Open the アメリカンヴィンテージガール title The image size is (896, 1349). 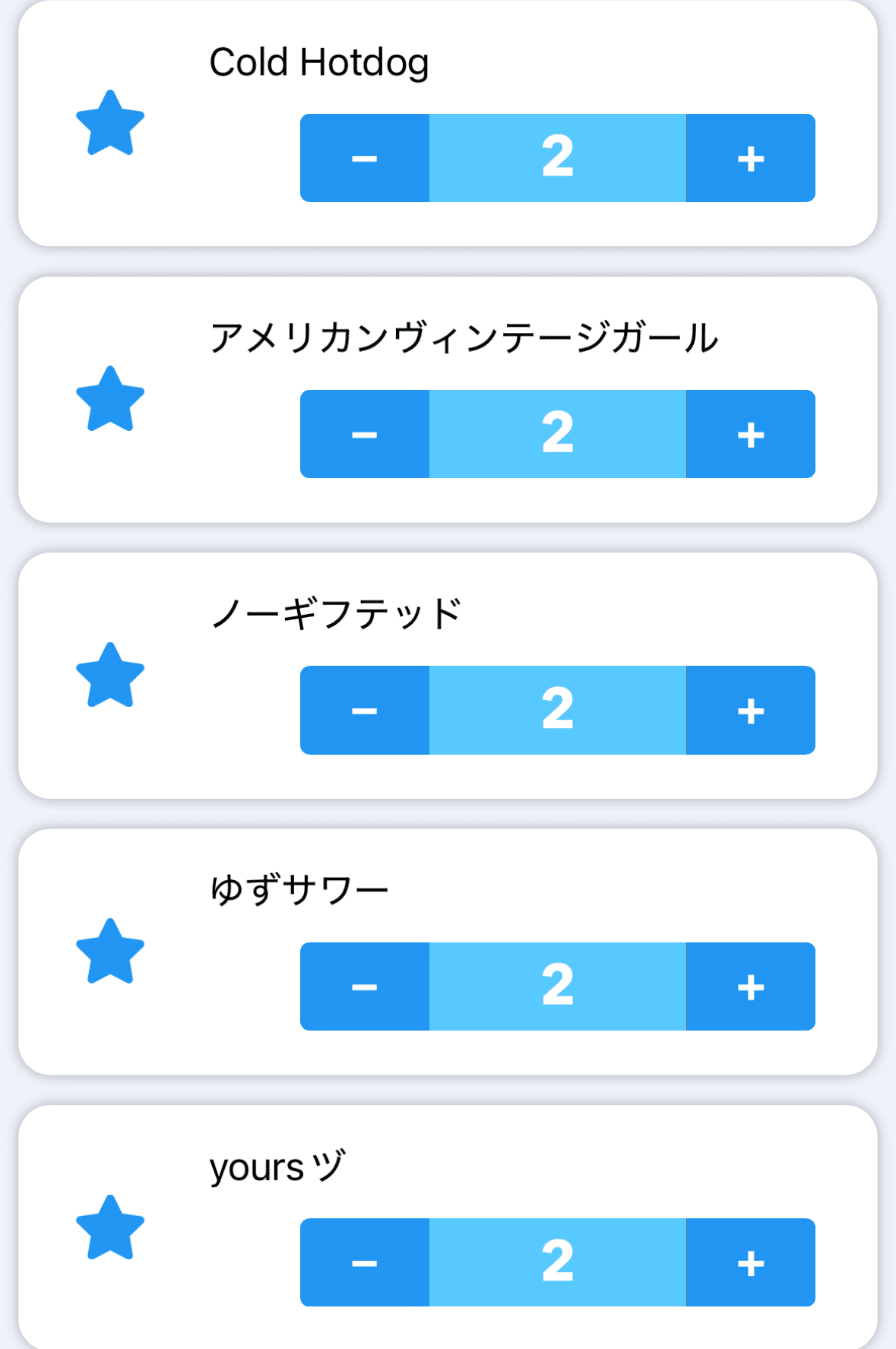click(464, 338)
